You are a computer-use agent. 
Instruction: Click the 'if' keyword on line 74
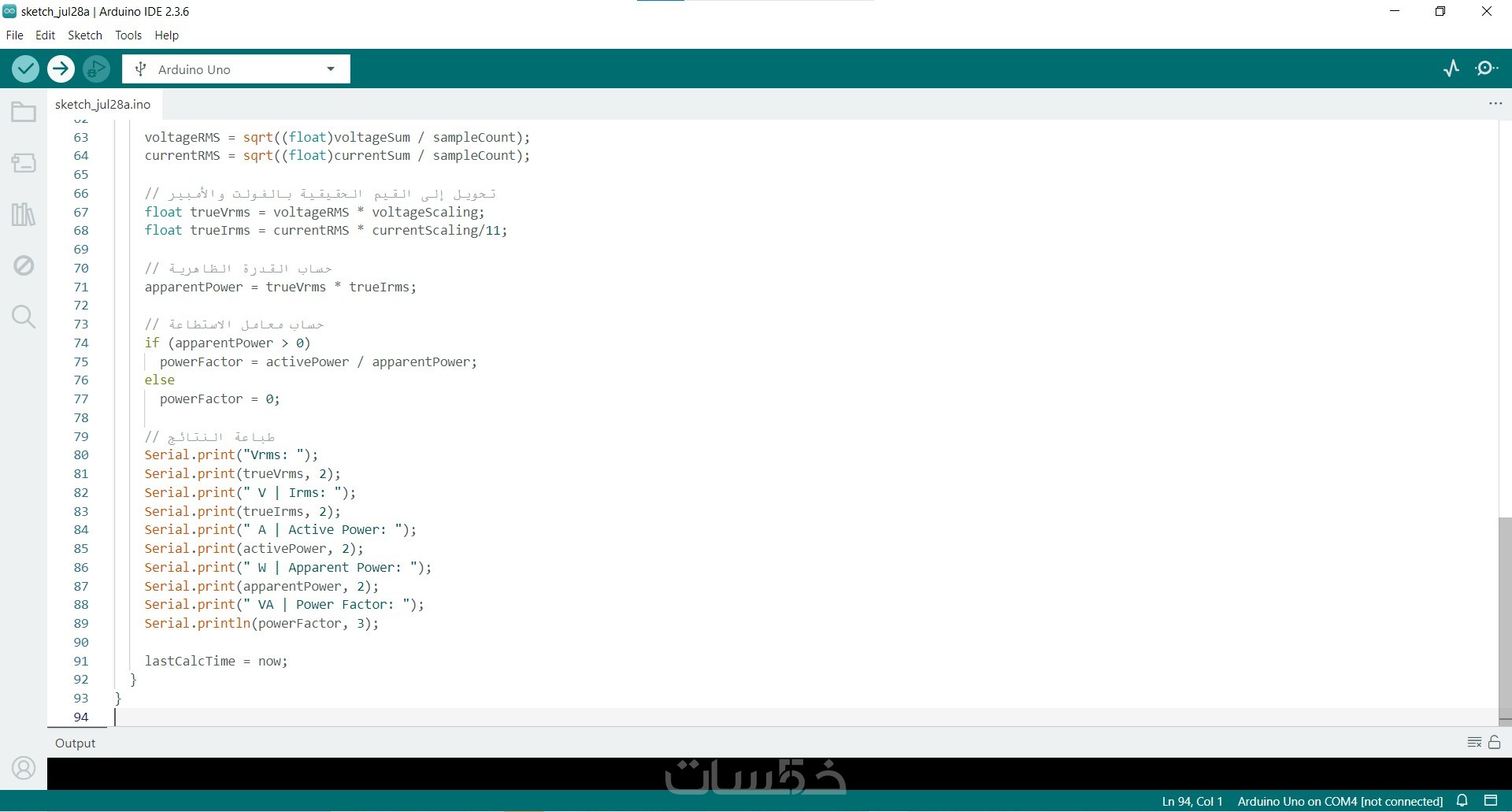(152, 343)
